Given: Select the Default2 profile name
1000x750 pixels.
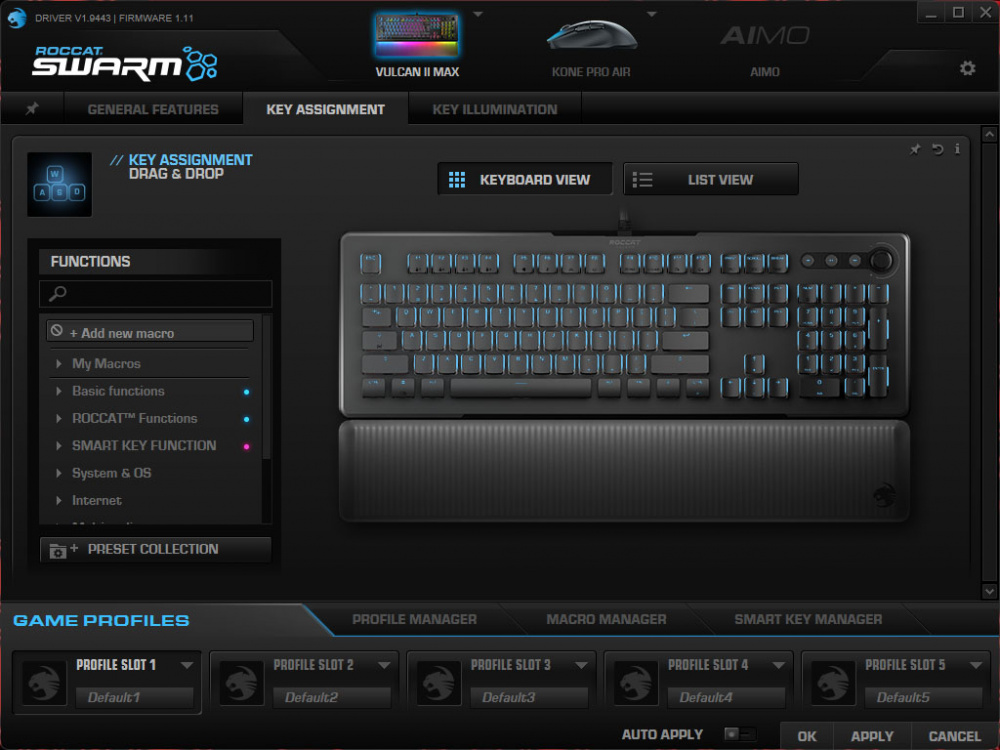Looking at the screenshot, I should click(x=332, y=697).
